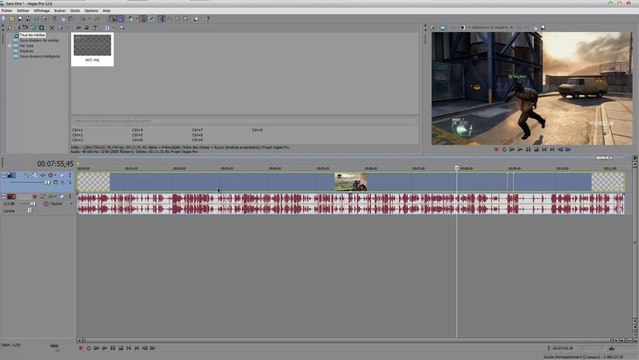639x360 pixels.
Task: Open the Outils menu
Action: pos(75,11)
